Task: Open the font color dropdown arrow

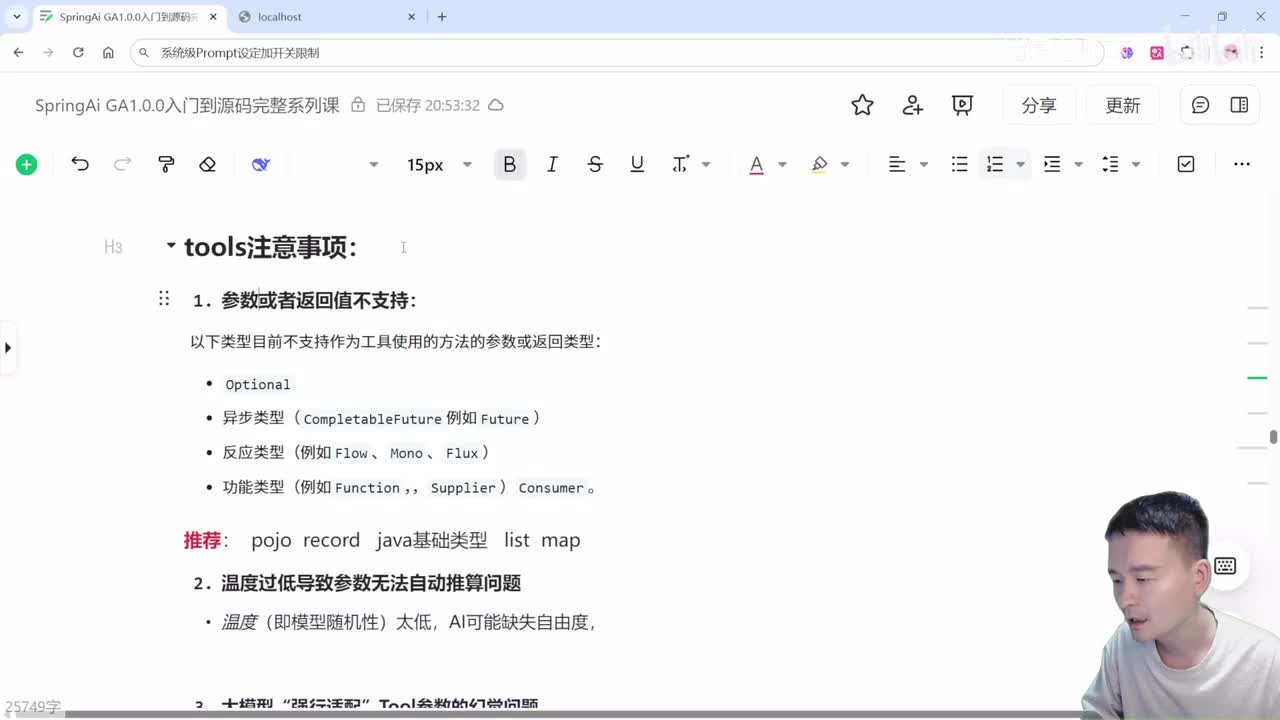Action: 782,164
